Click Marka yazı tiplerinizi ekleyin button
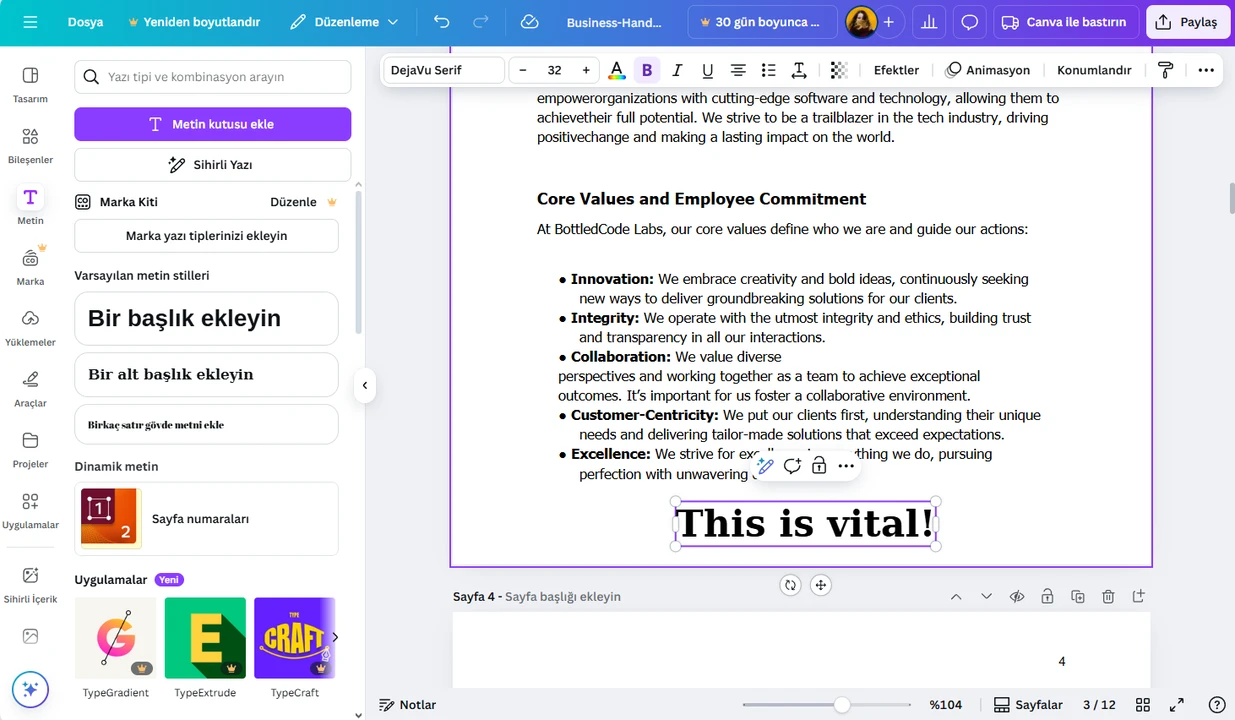1235x720 pixels. pyautogui.click(x=206, y=236)
